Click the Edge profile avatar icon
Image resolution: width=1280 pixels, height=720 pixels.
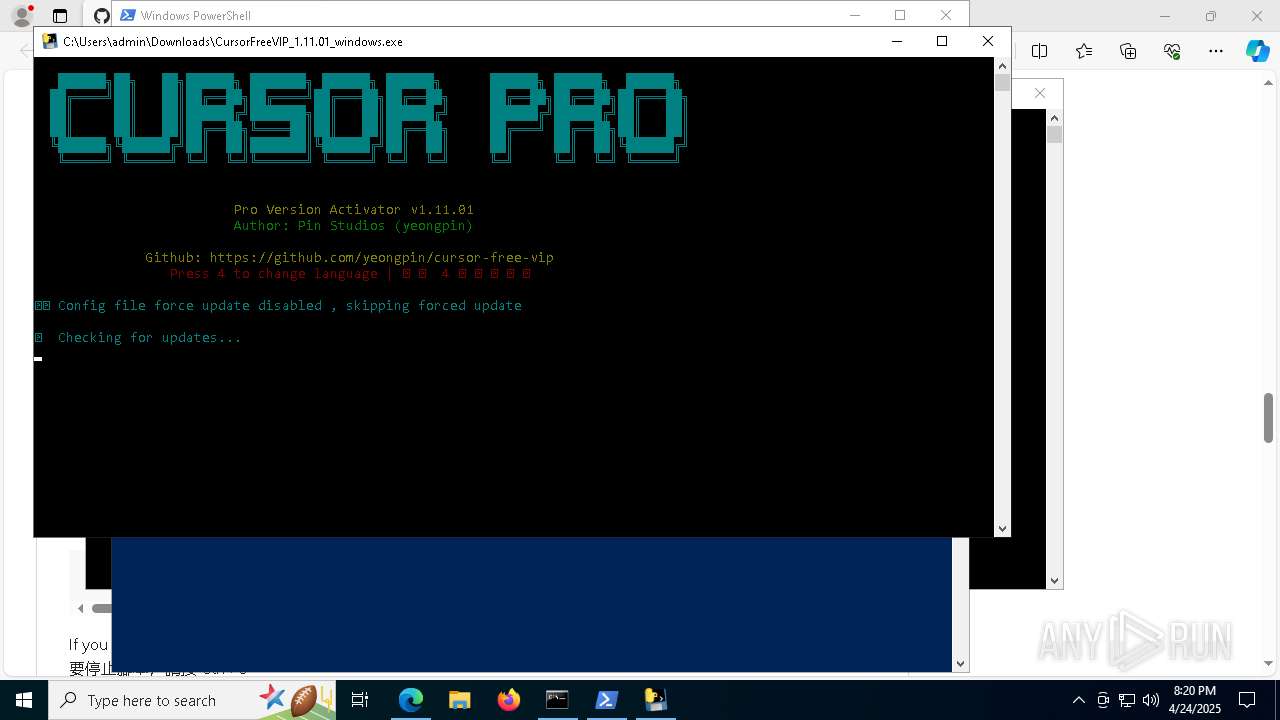(x=21, y=16)
